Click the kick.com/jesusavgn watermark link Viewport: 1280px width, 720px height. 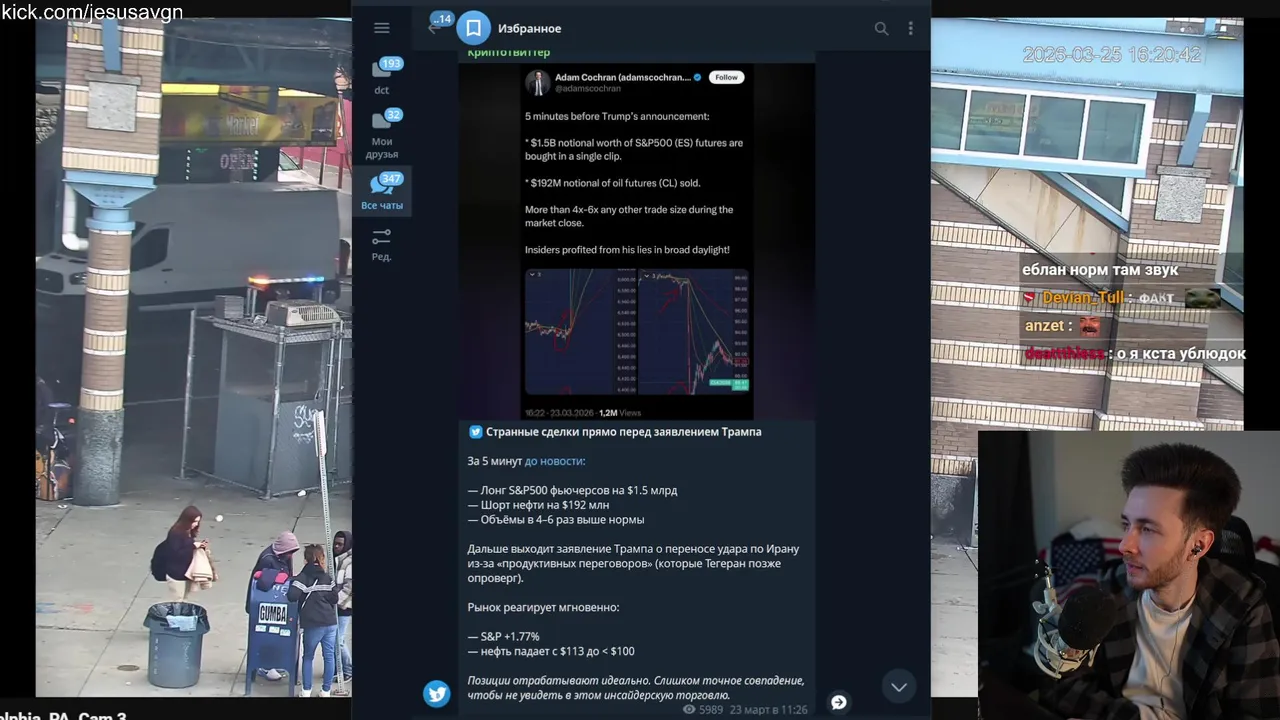92,12
